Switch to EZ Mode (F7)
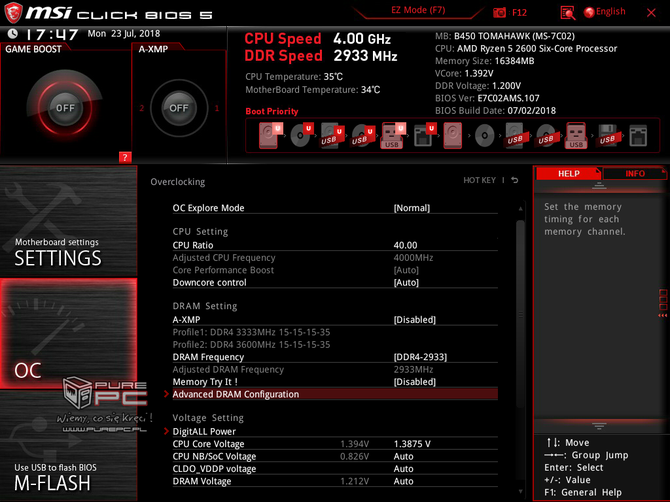Viewport: 670px width, 502px height. 418,10
